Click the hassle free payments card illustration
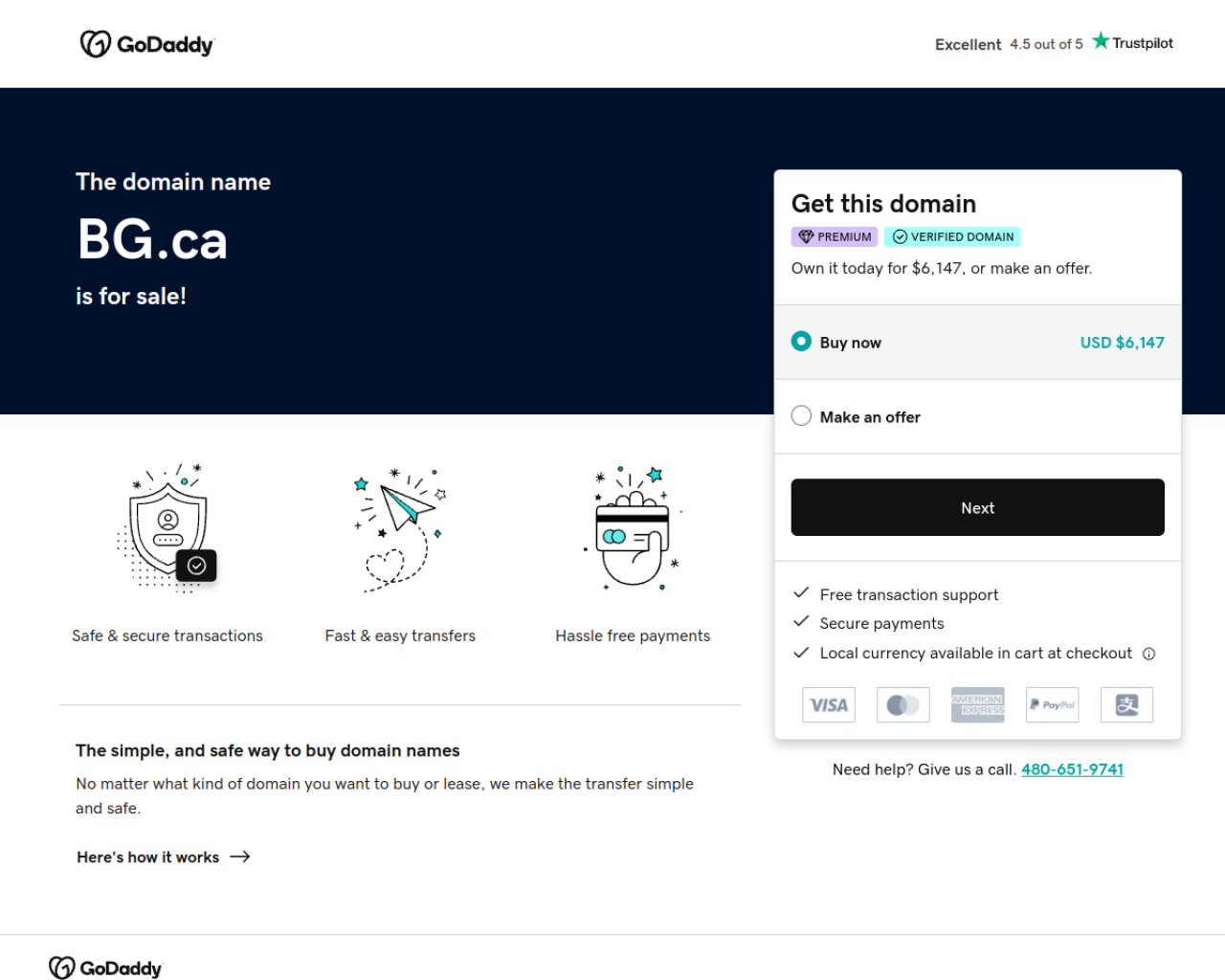Image resolution: width=1225 pixels, height=980 pixels. [x=633, y=527]
